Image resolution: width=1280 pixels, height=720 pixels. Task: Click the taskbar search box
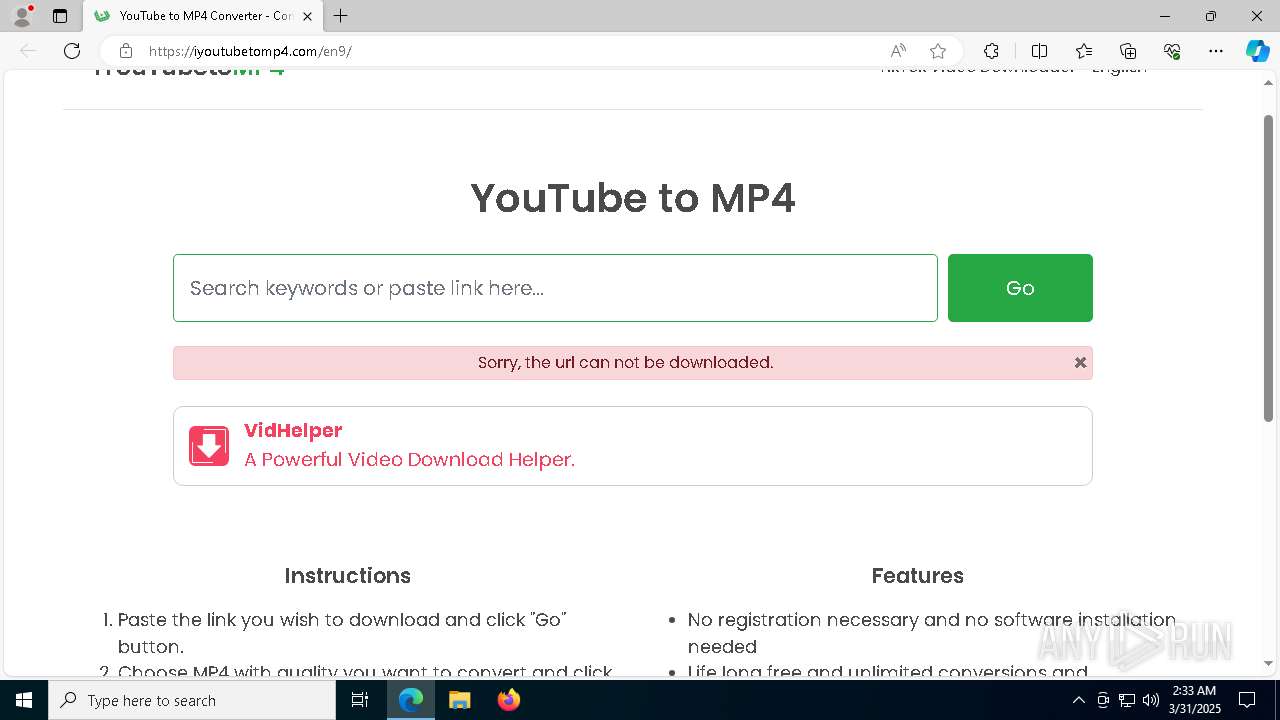click(192, 700)
